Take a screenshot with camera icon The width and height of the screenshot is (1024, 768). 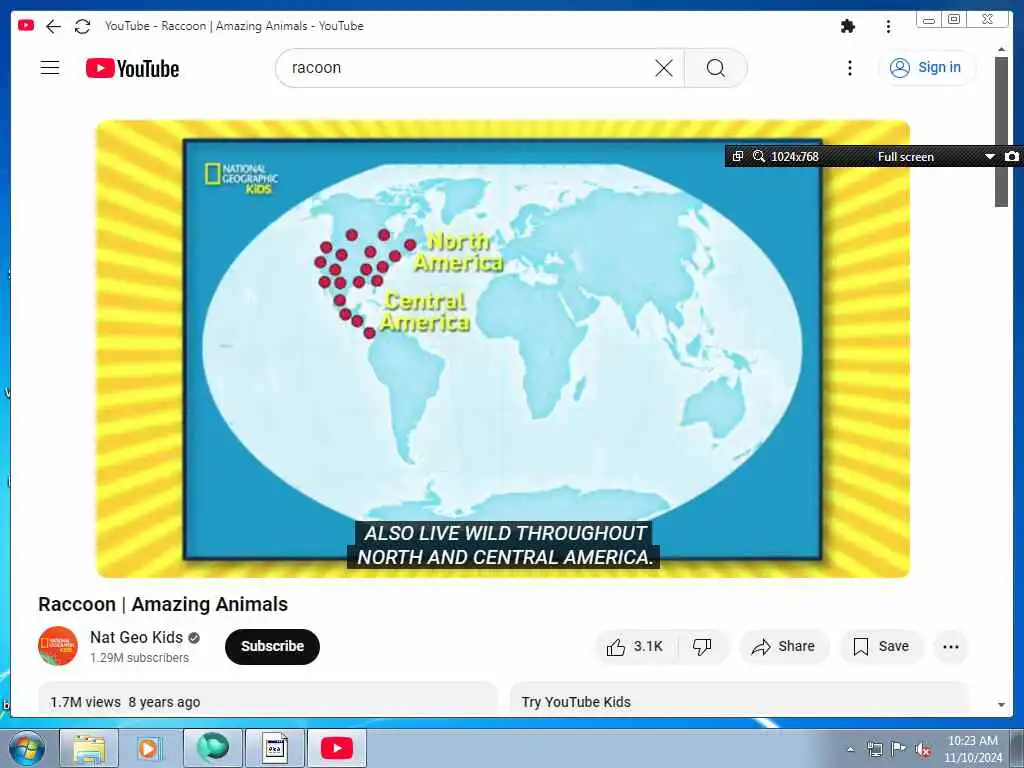1012,156
